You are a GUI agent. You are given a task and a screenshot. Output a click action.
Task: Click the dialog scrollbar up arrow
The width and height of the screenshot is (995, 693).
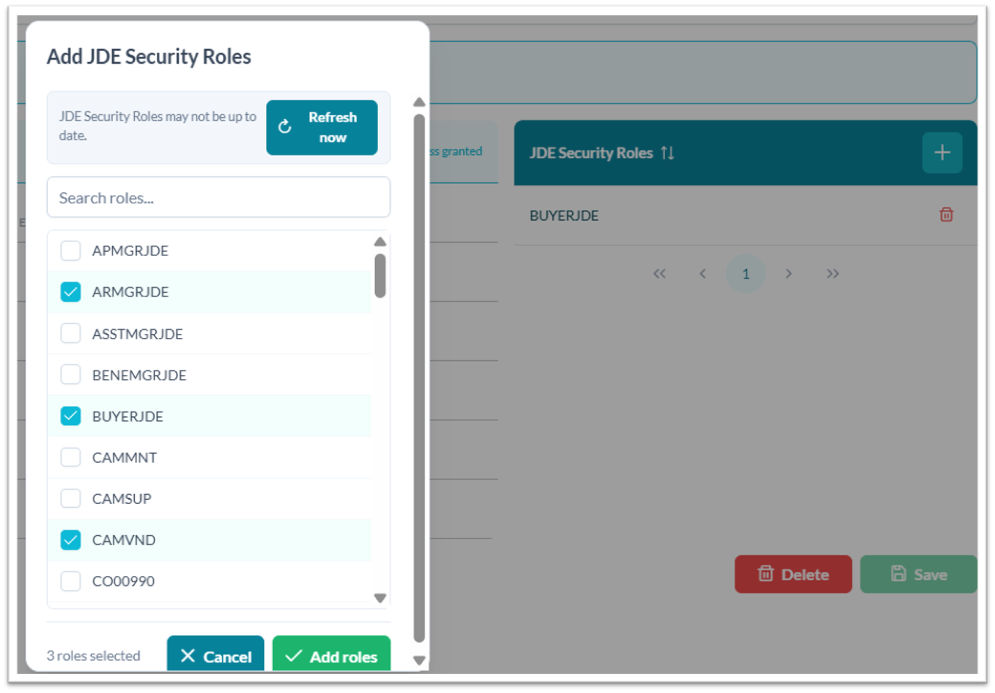[x=419, y=102]
